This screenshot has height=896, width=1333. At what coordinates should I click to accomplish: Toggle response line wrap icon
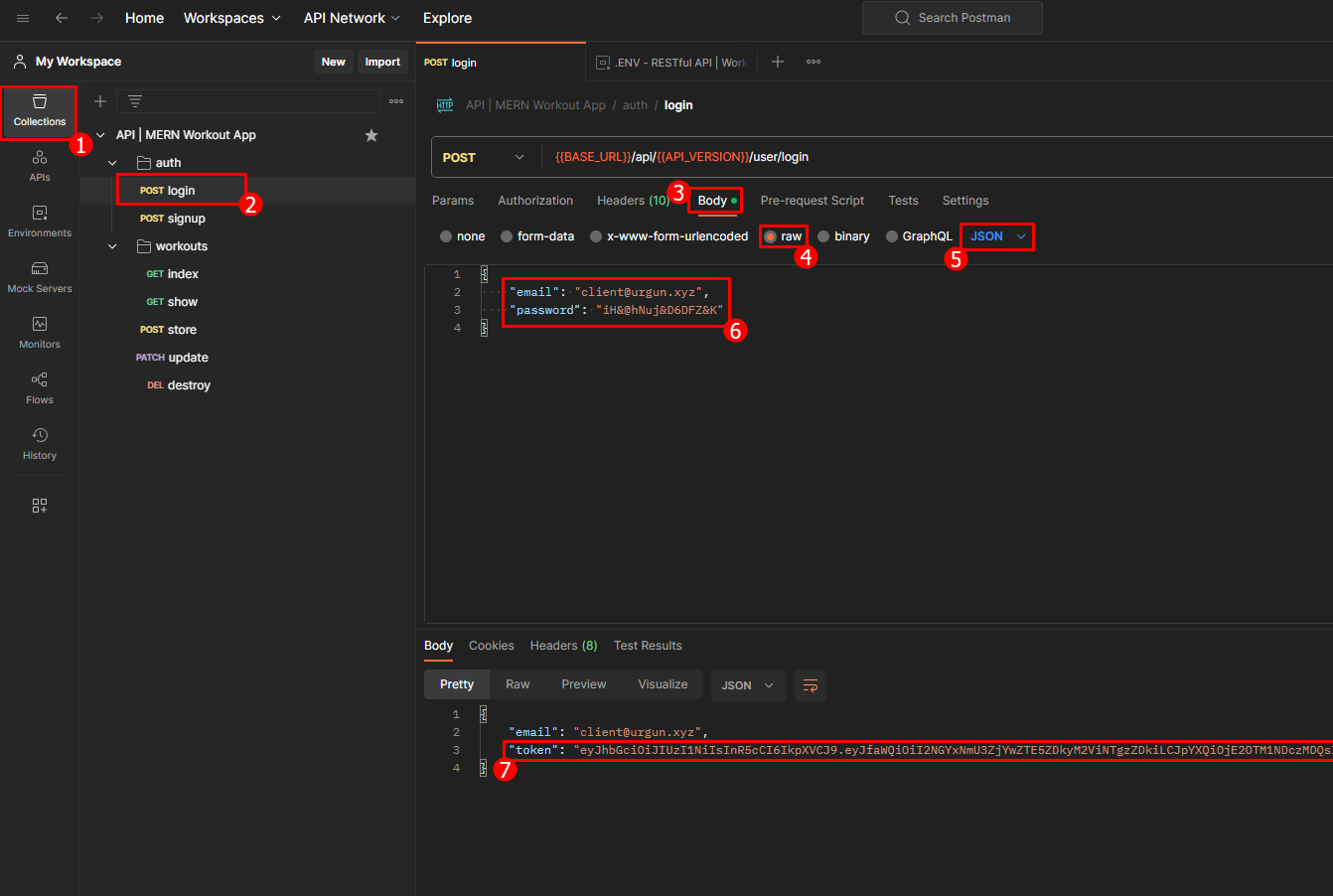coord(811,685)
